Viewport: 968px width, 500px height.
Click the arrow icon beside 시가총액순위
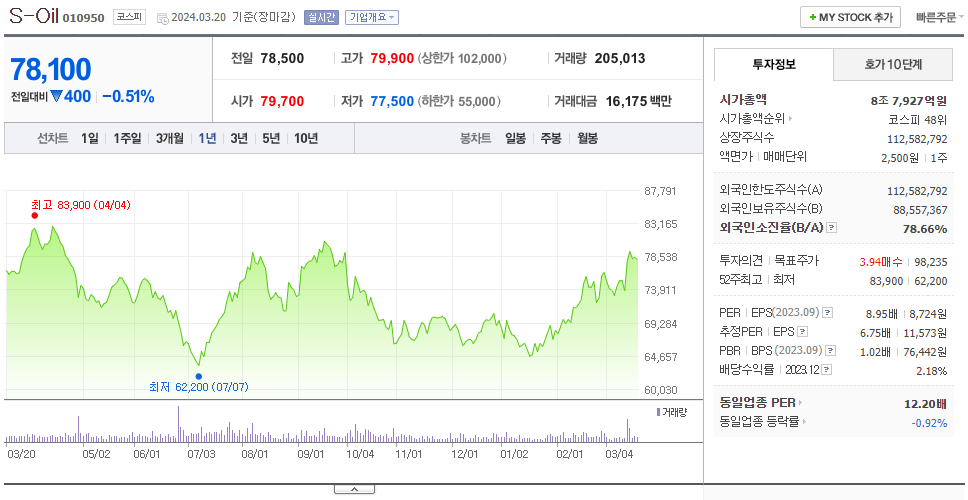[790, 119]
